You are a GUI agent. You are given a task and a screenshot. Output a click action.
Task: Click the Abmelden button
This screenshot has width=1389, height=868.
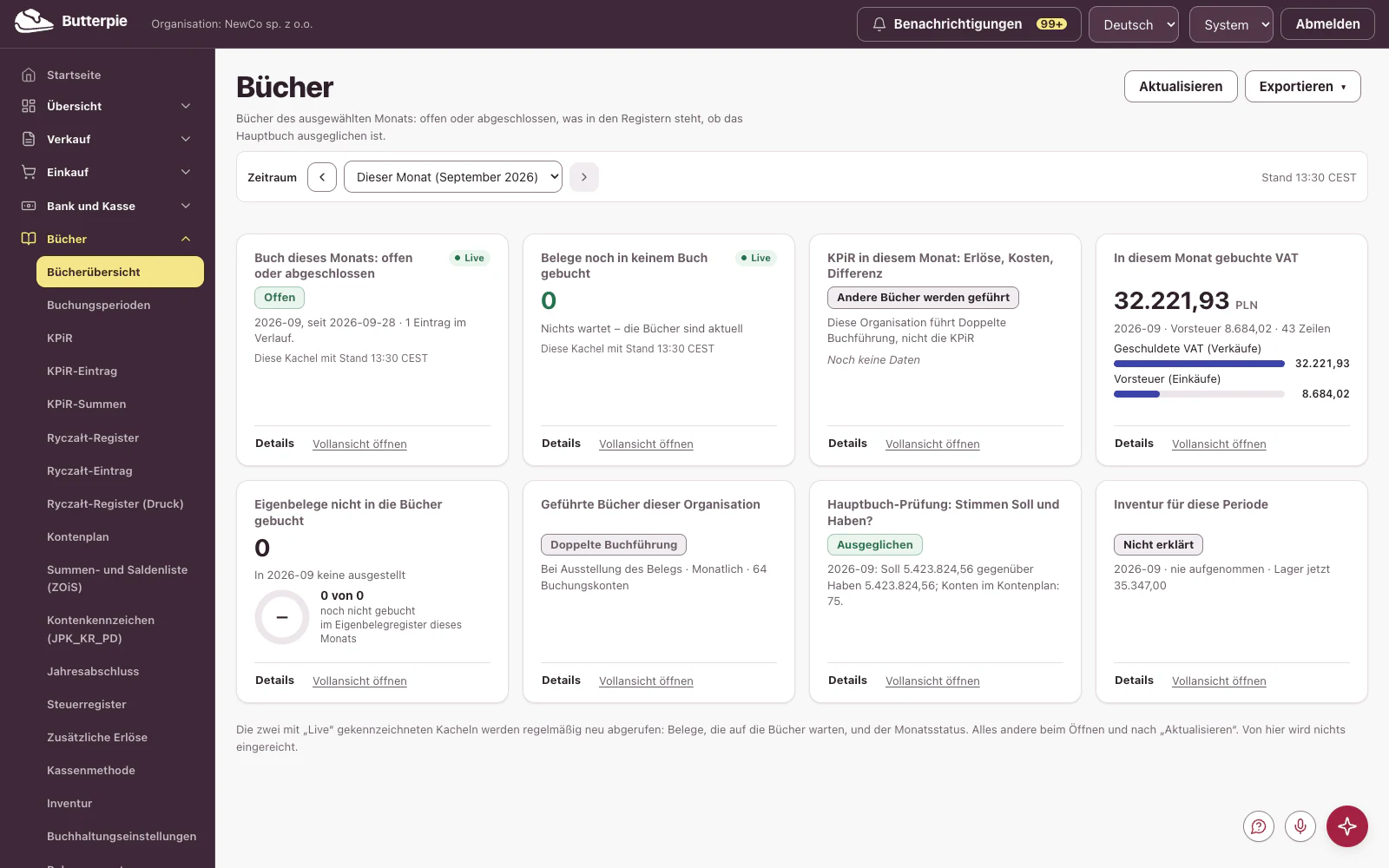coord(1328,24)
